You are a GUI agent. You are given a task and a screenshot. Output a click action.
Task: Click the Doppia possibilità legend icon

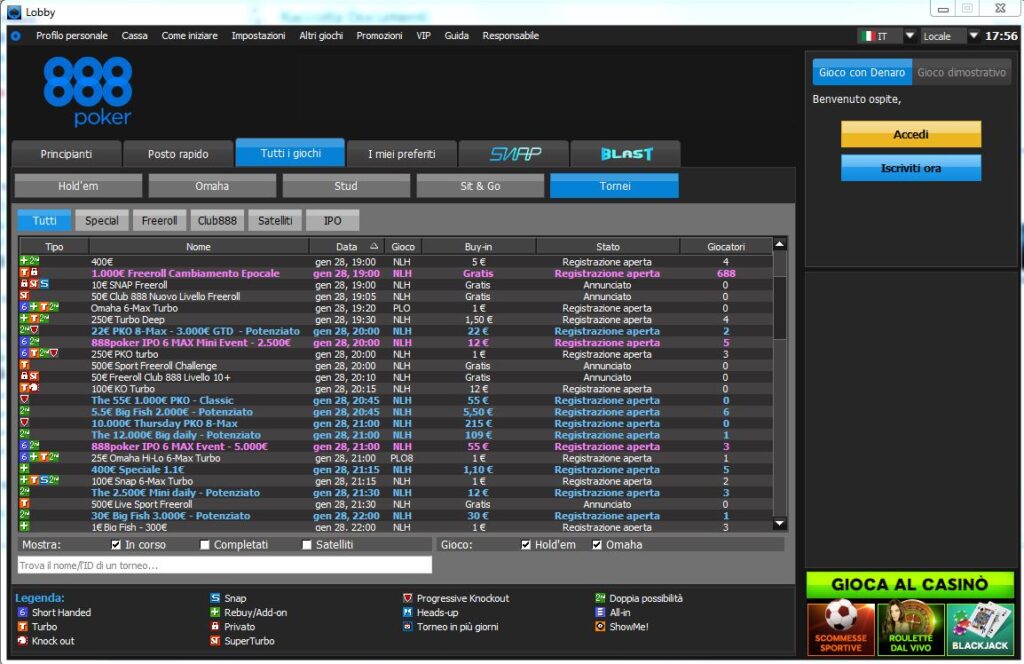tap(600, 598)
